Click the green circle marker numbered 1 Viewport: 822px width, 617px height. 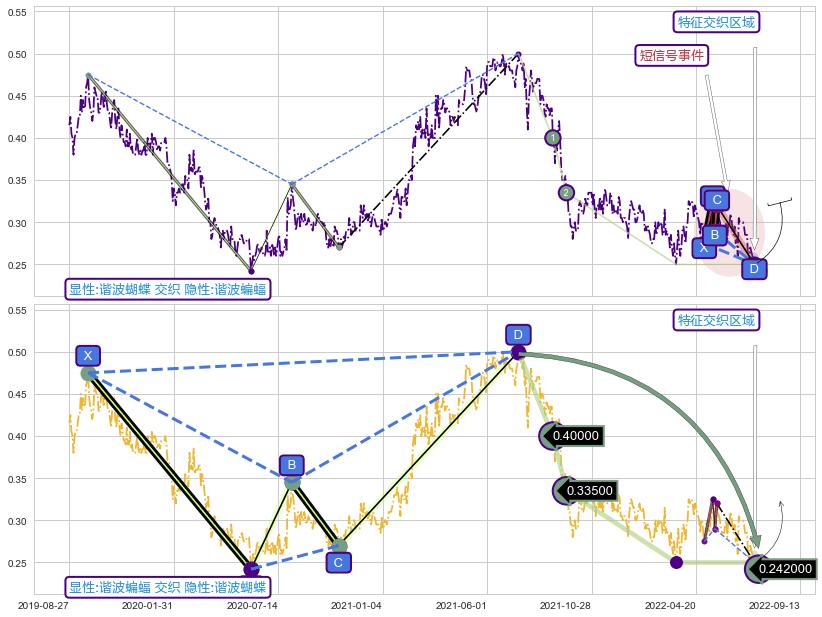tap(553, 138)
